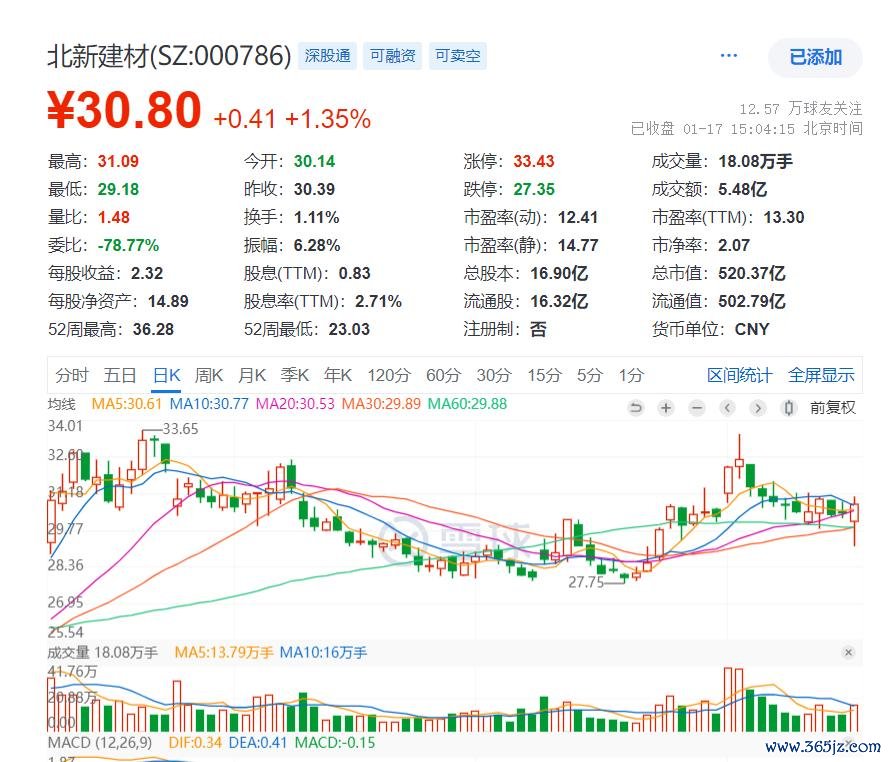
Task: Click the 27.75 low price marker on chart
Action: 586,583
